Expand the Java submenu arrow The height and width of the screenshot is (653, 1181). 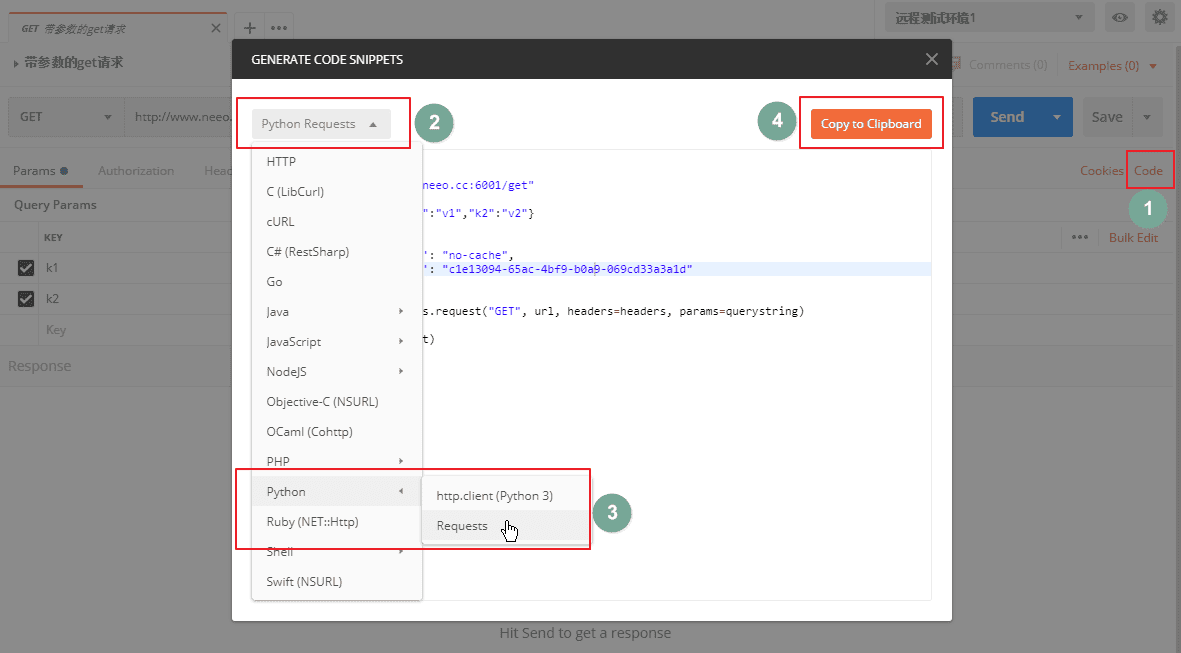[x=401, y=311]
